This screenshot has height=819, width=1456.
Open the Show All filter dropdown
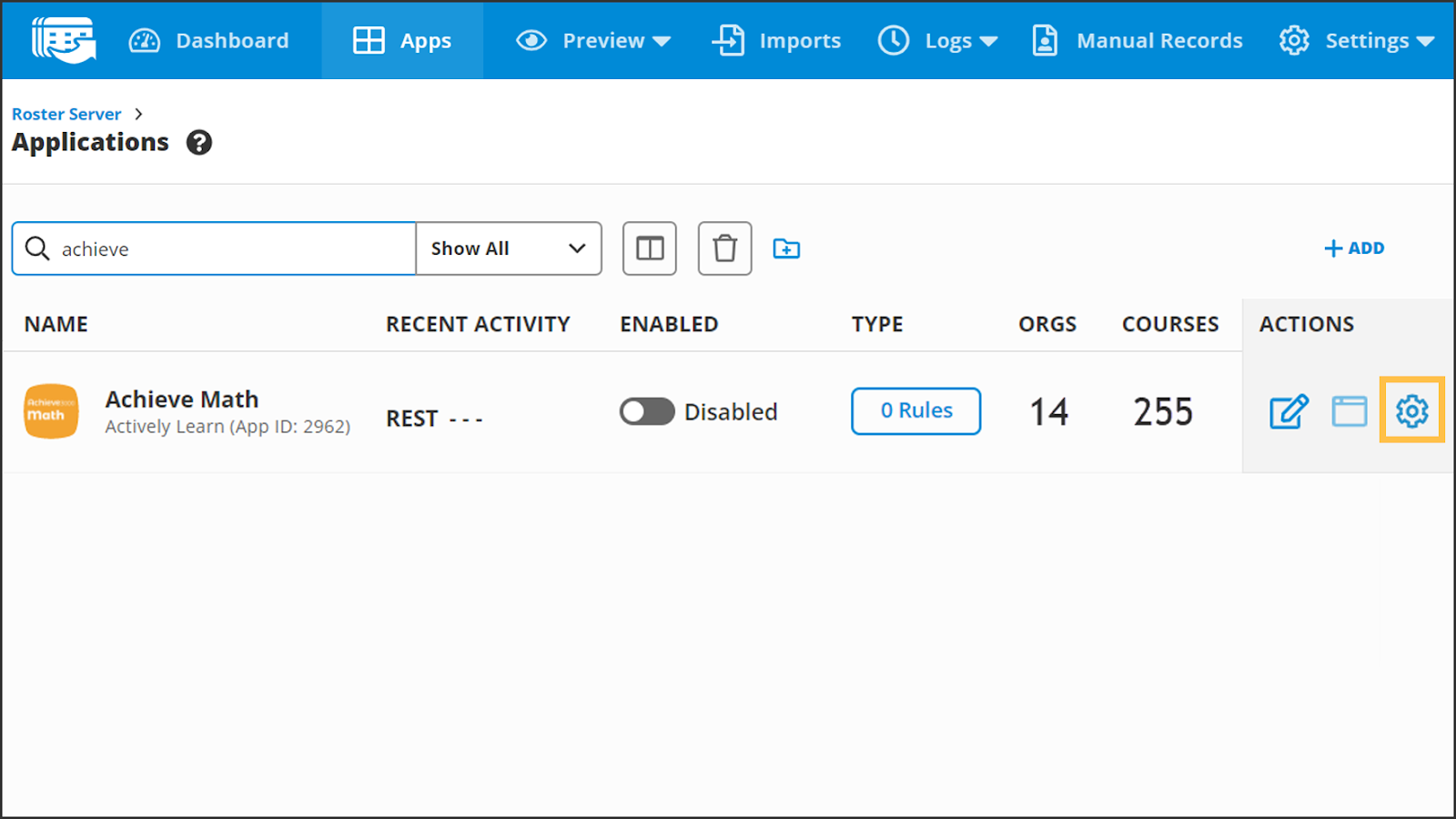(x=509, y=248)
